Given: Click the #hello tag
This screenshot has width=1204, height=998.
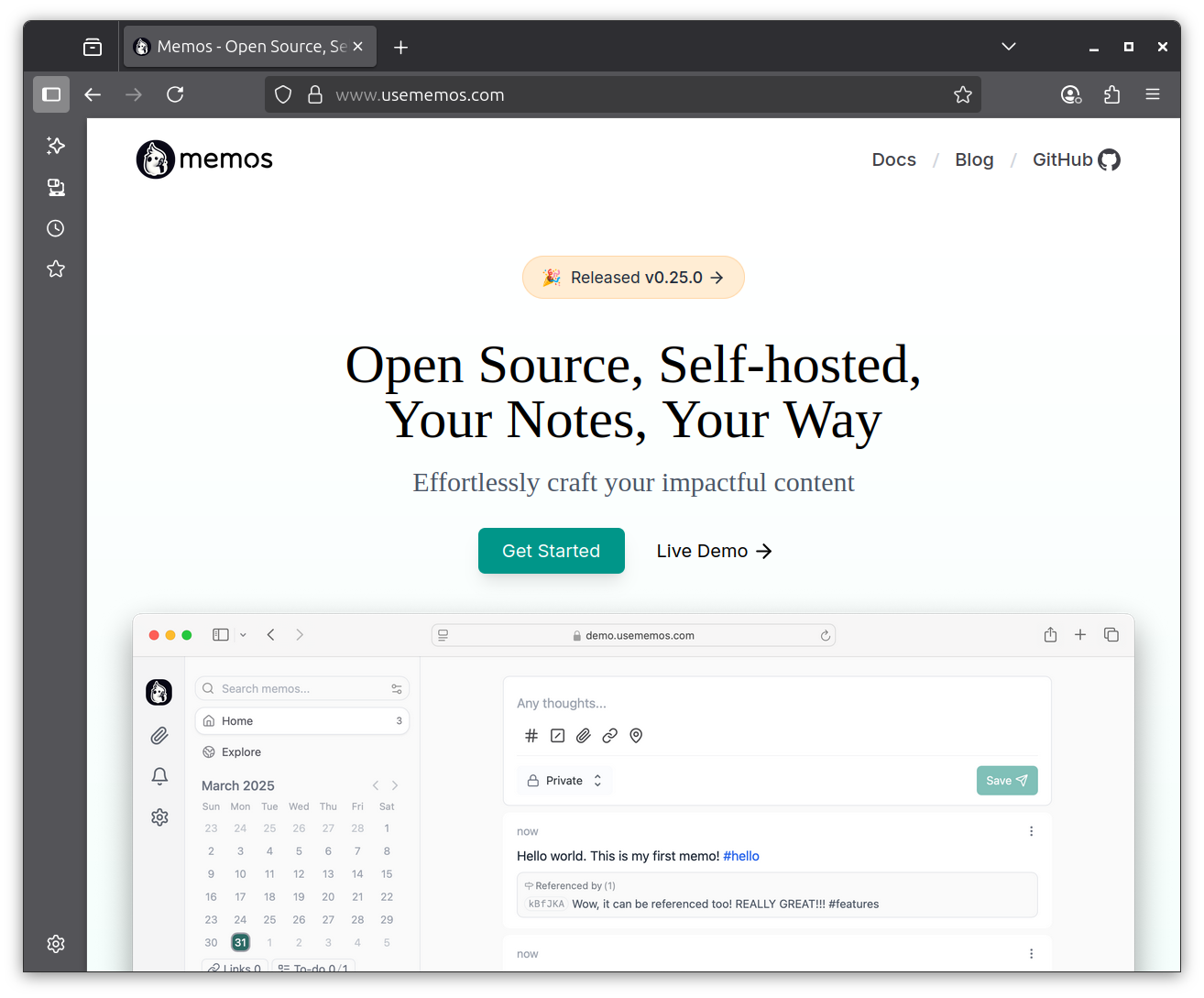Looking at the screenshot, I should 741,856.
